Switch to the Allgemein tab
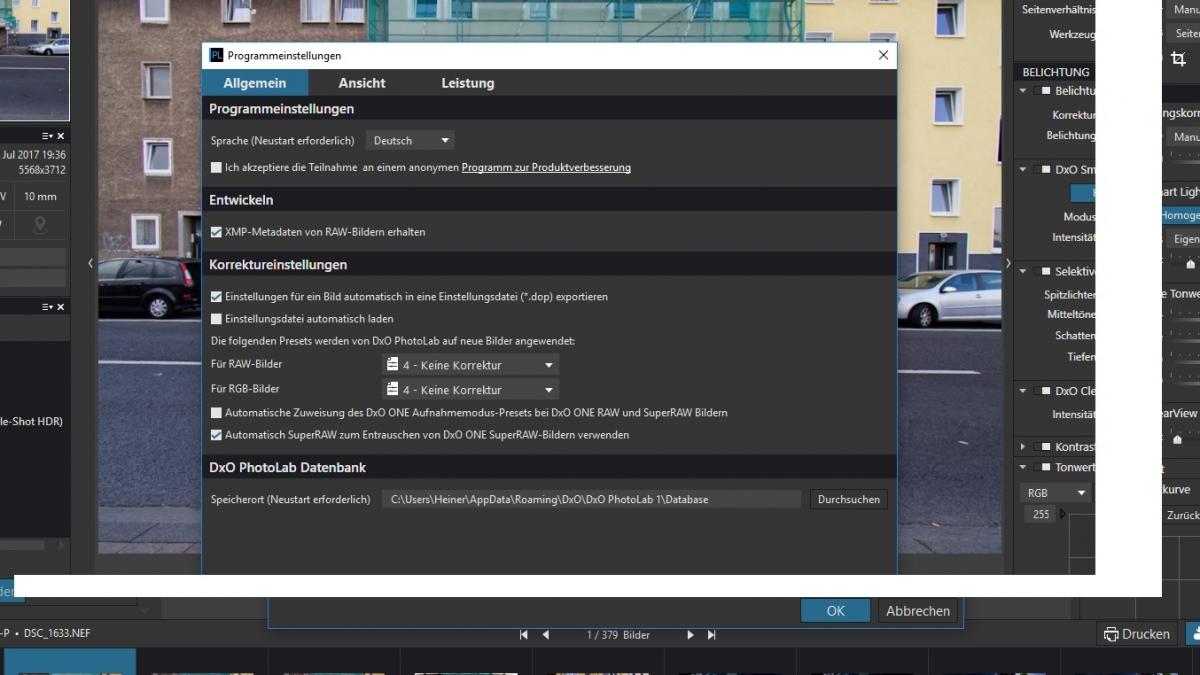This screenshot has width=1200, height=675. (255, 83)
